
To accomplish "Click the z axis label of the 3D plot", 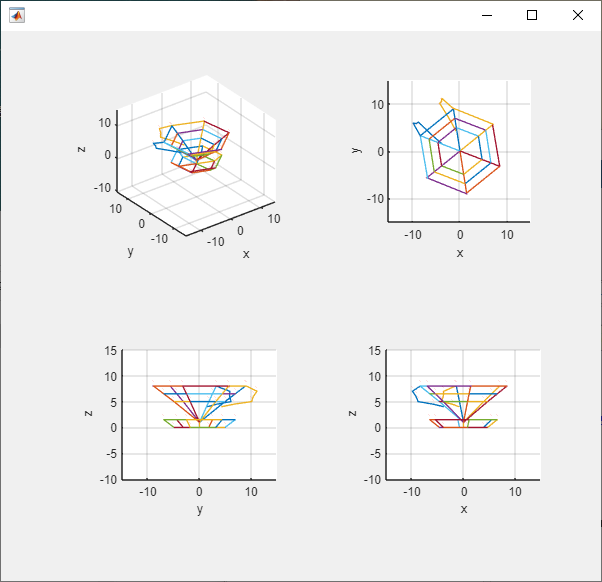I will tap(81, 149).
